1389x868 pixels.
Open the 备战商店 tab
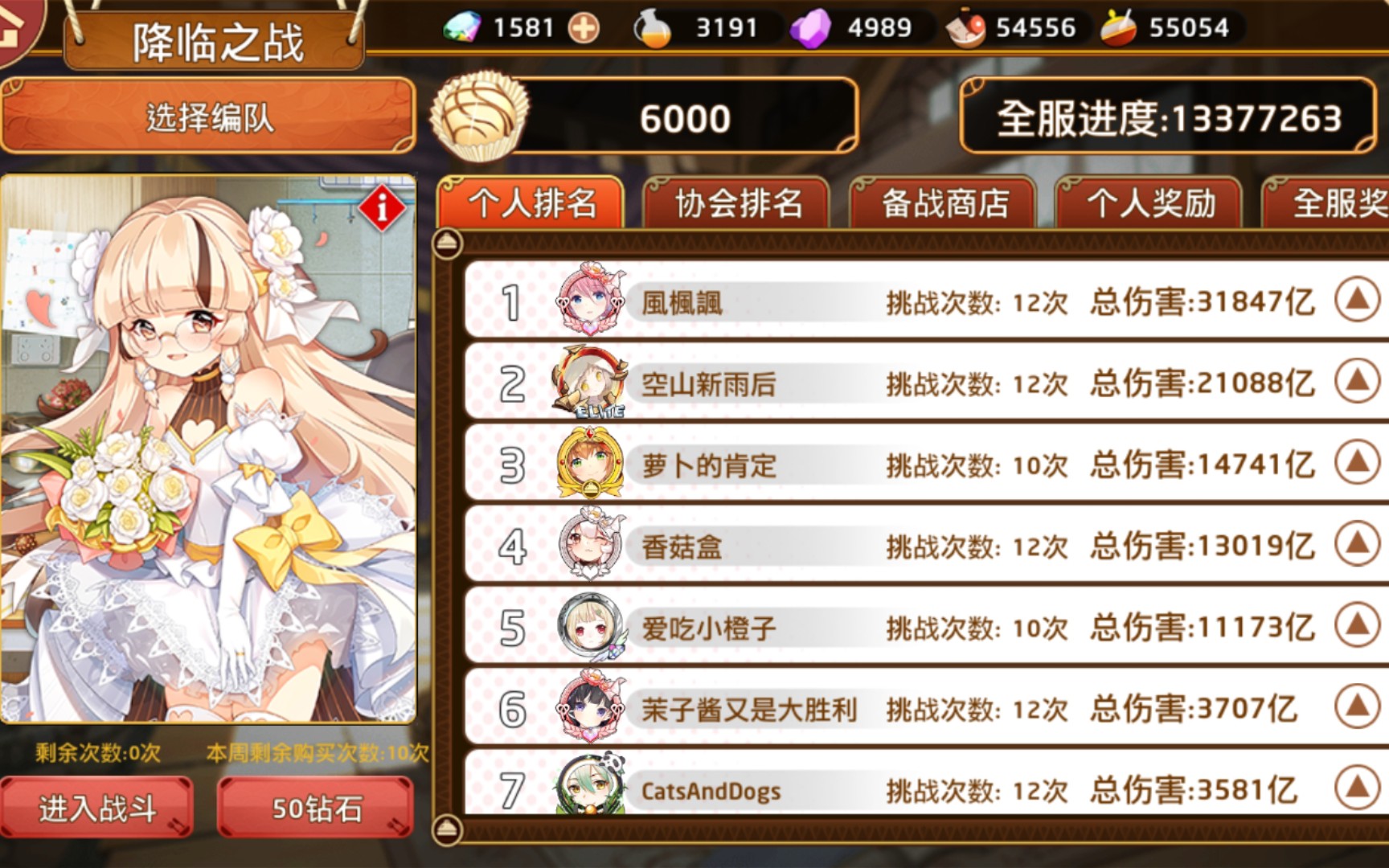(944, 203)
